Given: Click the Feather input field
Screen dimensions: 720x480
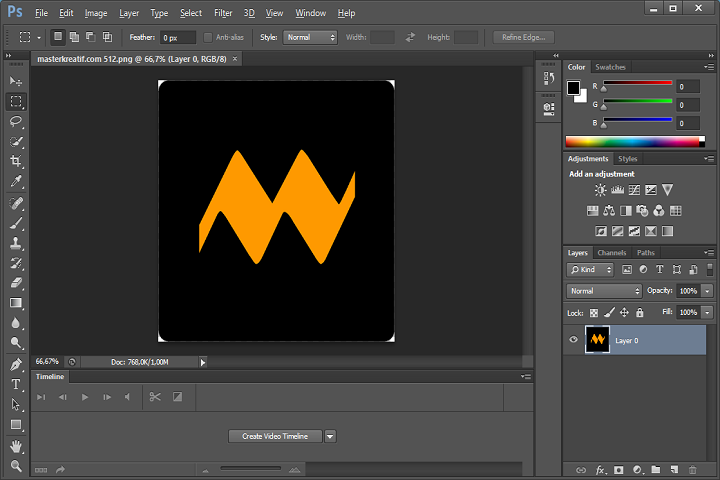Looking at the screenshot, I should (x=177, y=37).
